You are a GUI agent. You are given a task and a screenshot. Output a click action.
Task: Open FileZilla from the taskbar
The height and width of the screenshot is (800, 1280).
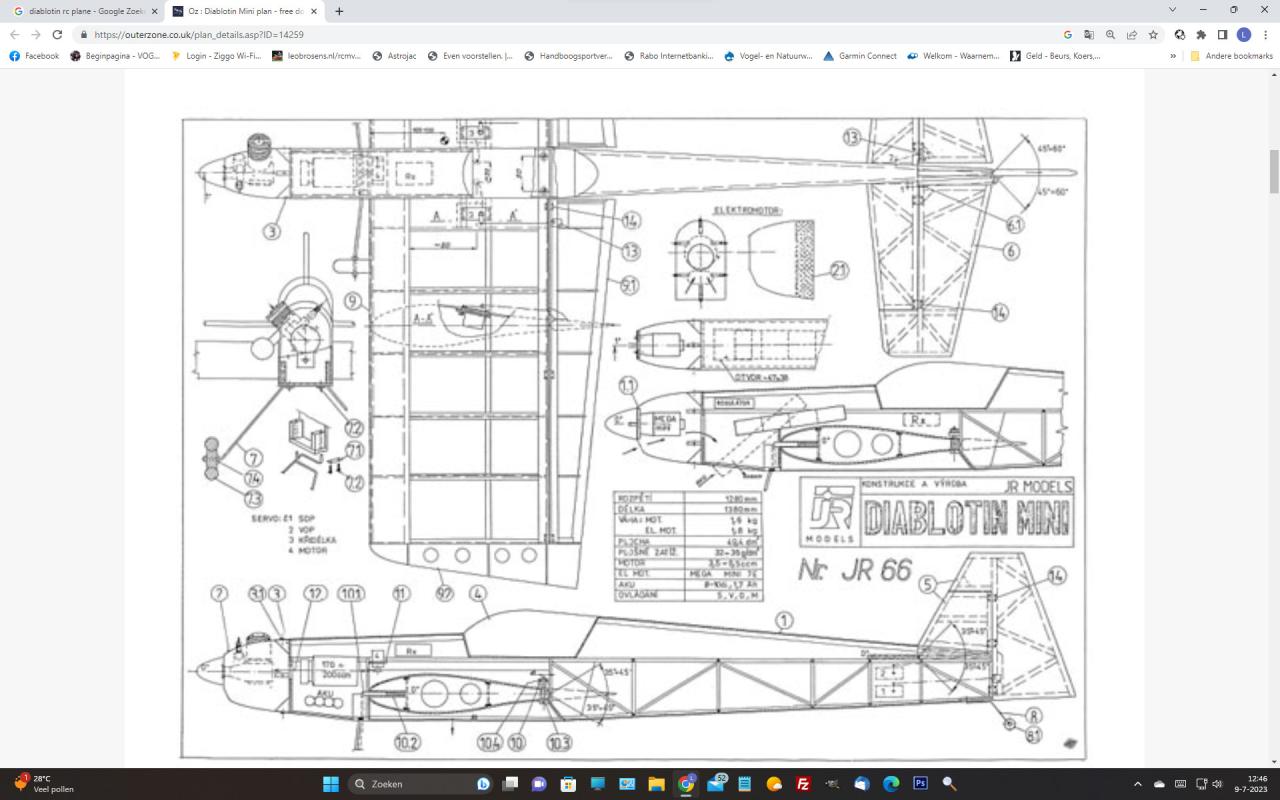[803, 784]
